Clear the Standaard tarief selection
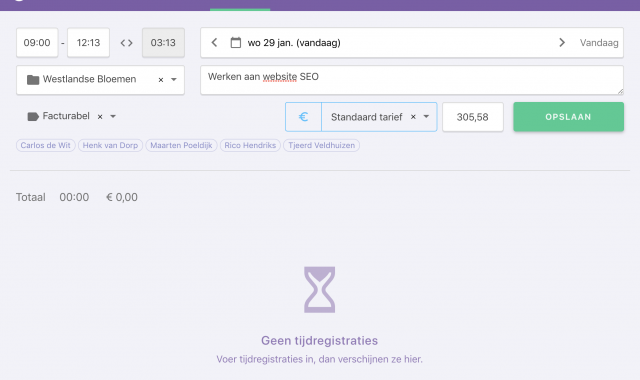This screenshot has width=640, height=380. click(413, 117)
